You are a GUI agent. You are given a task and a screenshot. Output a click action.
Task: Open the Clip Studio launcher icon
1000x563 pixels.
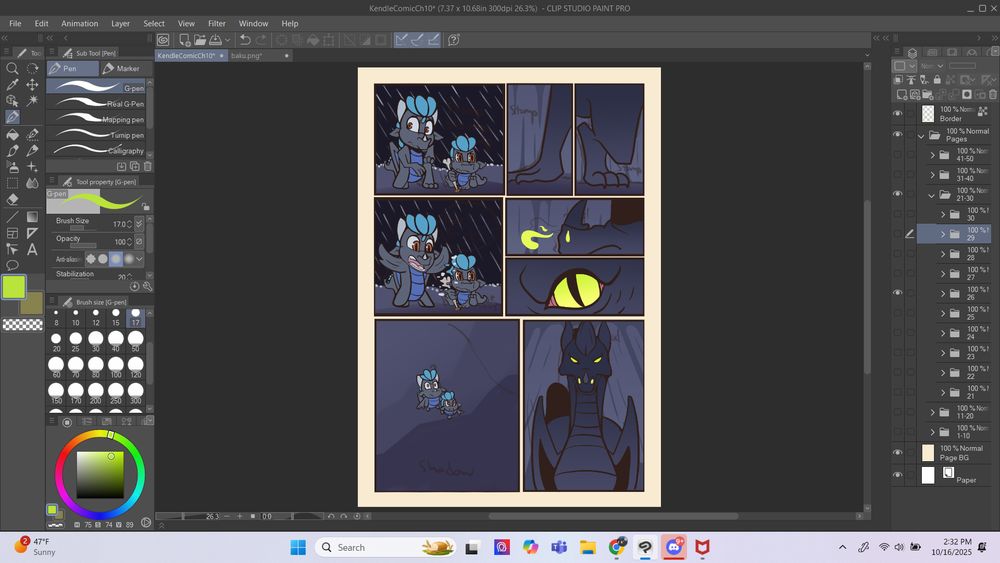163,40
